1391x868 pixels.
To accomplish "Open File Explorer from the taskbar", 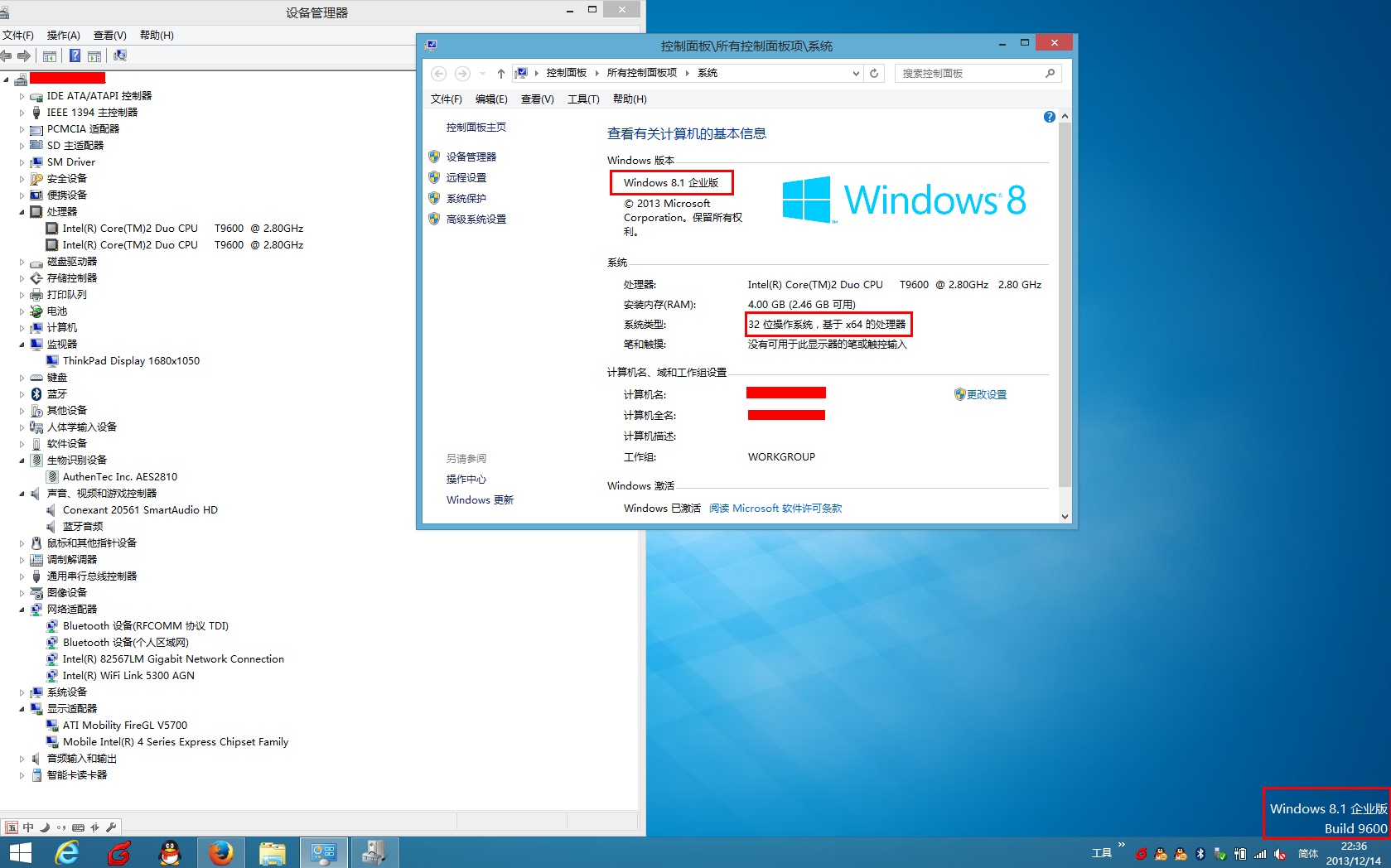I will coord(273,852).
